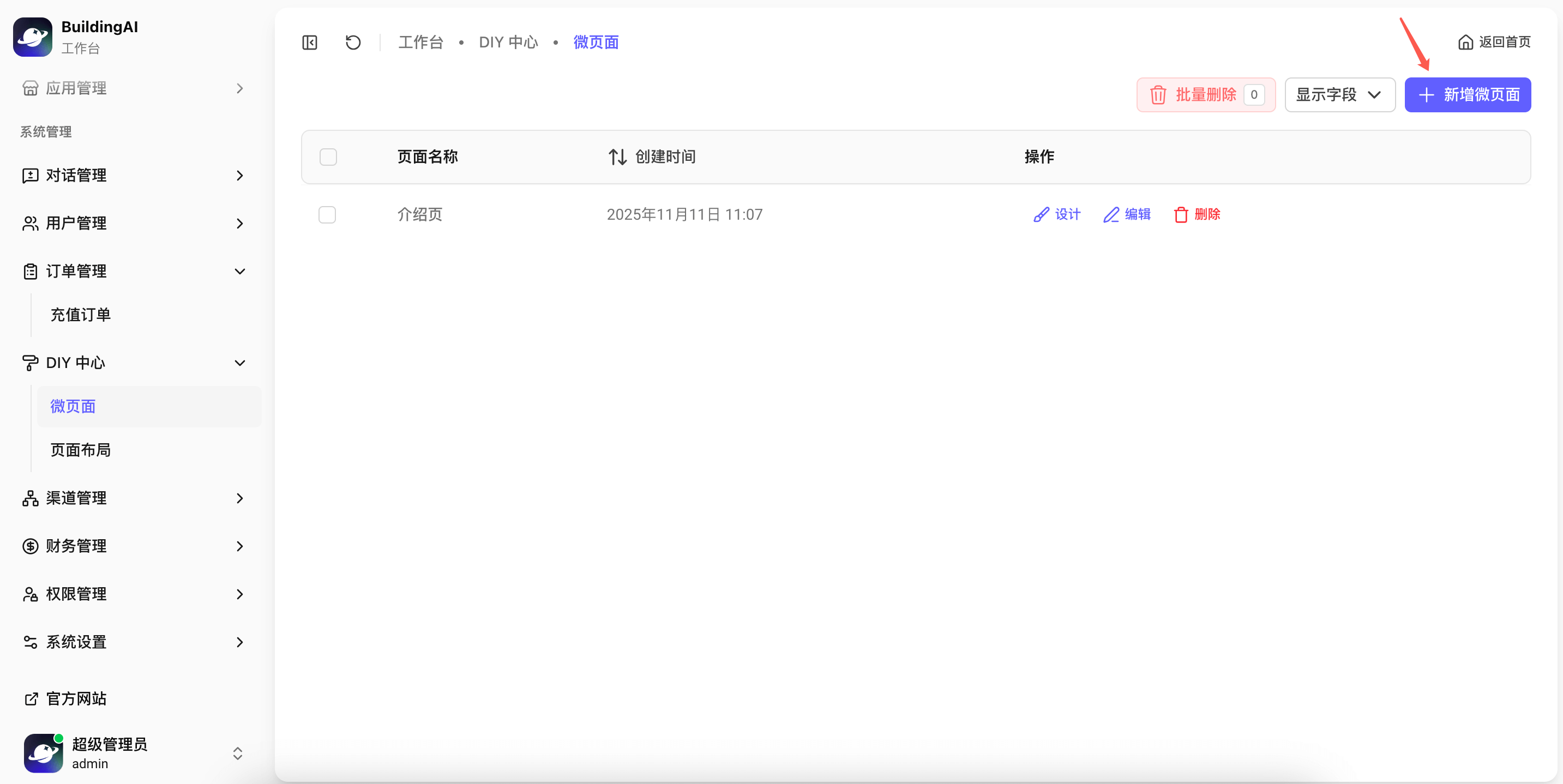Click the red 删除 trash icon
The width and height of the screenshot is (1563, 784).
(x=1181, y=215)
